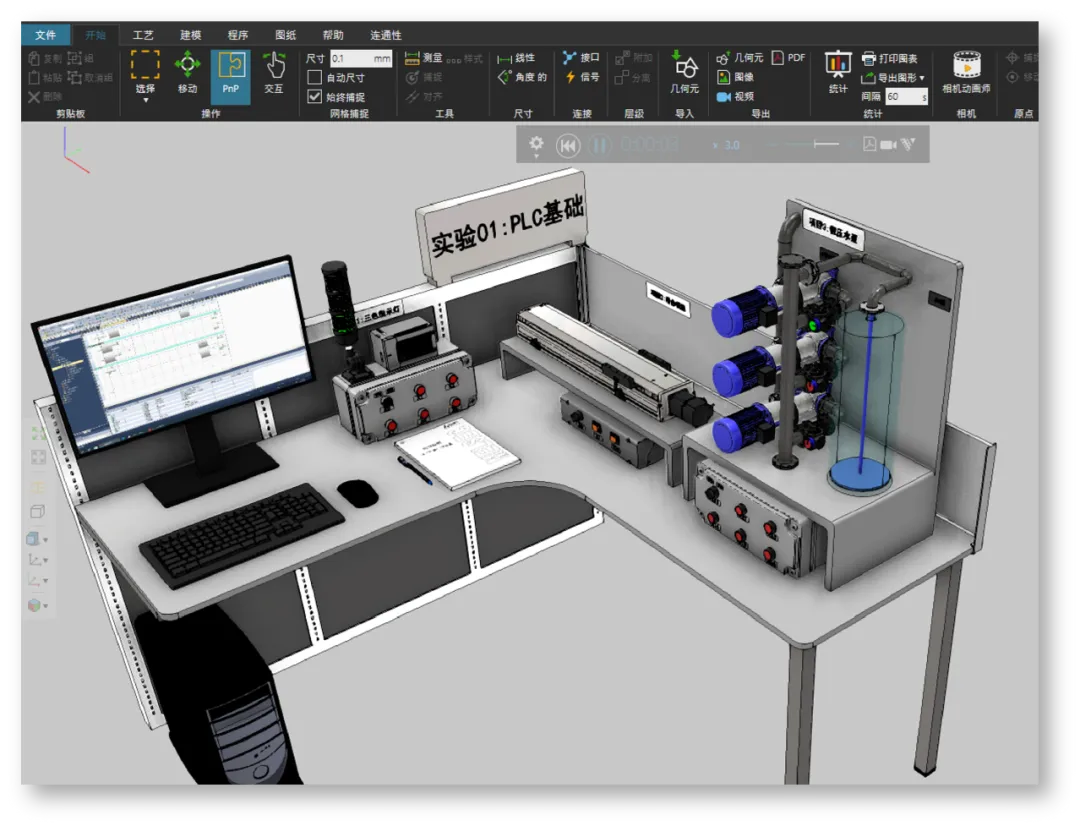The image size is (1080, 826).
Task: Uncheck Always Snap (始终捕捉) checkbox
Action: [x=315, y=97]
